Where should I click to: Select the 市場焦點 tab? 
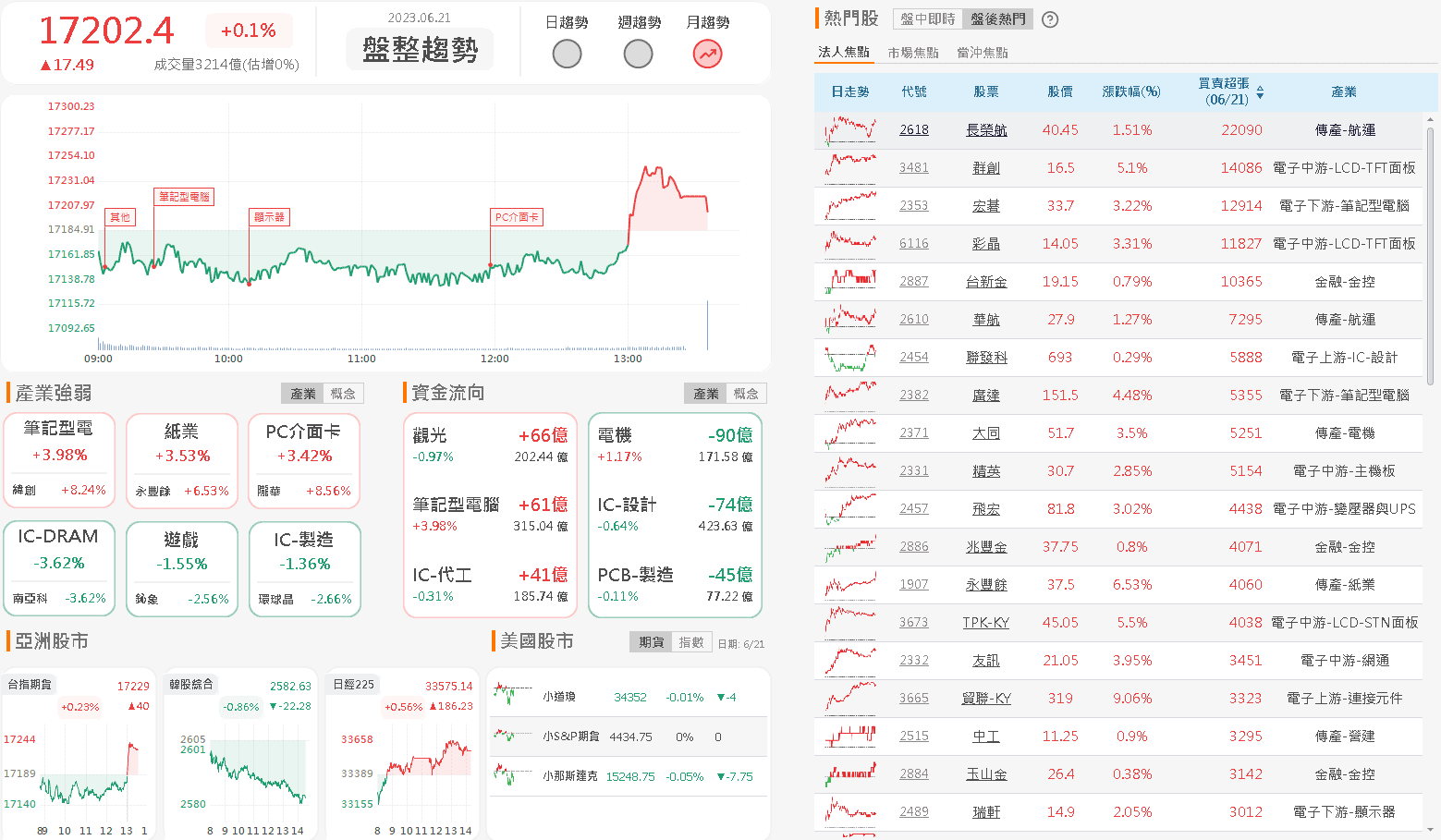(912, 53)
